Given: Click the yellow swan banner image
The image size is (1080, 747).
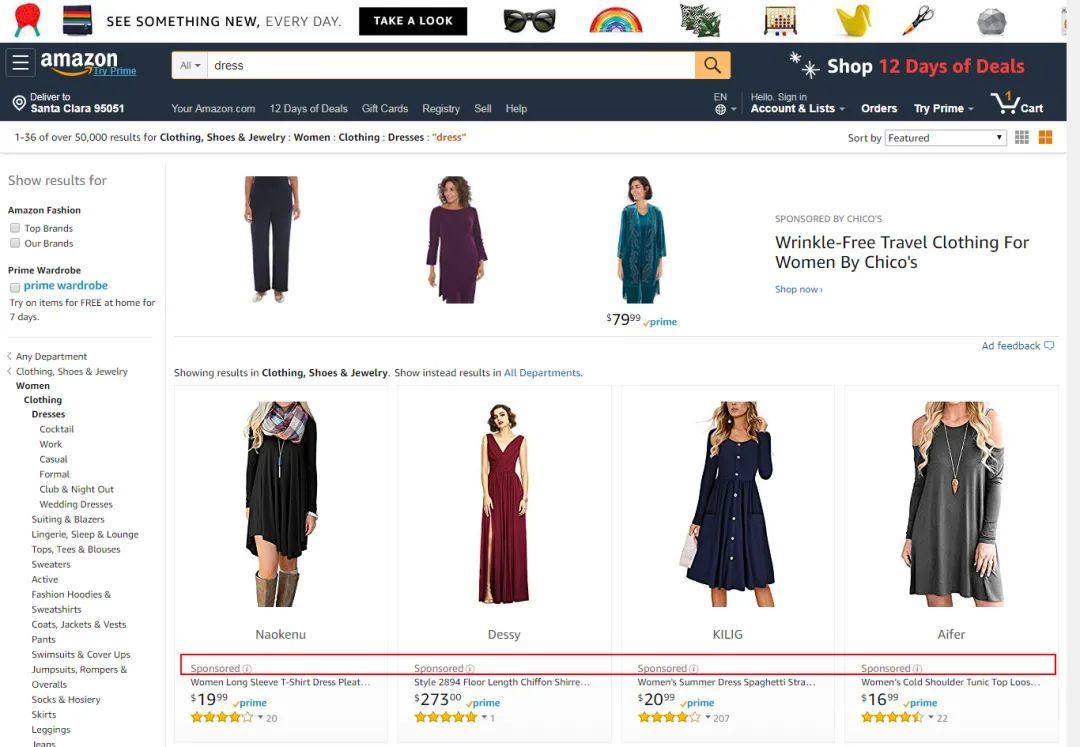Looking at the screenshot, I should tap(853, 20).
